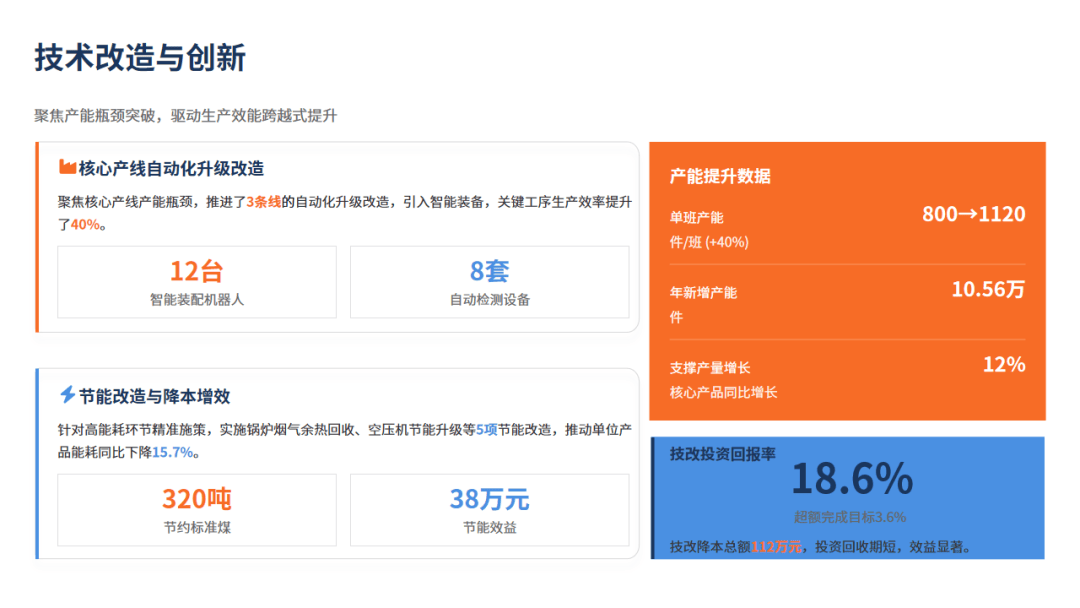The height and width of the screenshot is (608, 1080).
Task: Click the large 18.6% return rate figure
Action: 851,479
